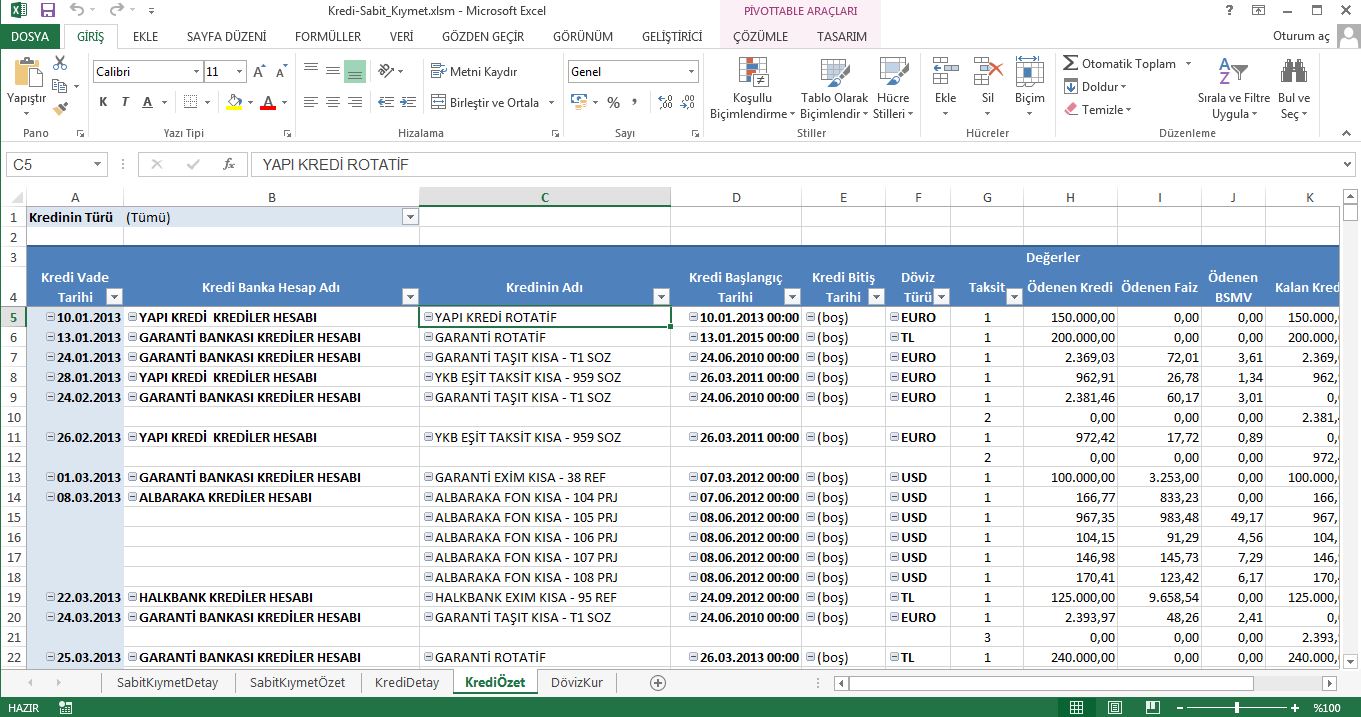Toggle Metni Kaydır wrap text
This screenshot has height=717, width=1361.
pos(474,72)
